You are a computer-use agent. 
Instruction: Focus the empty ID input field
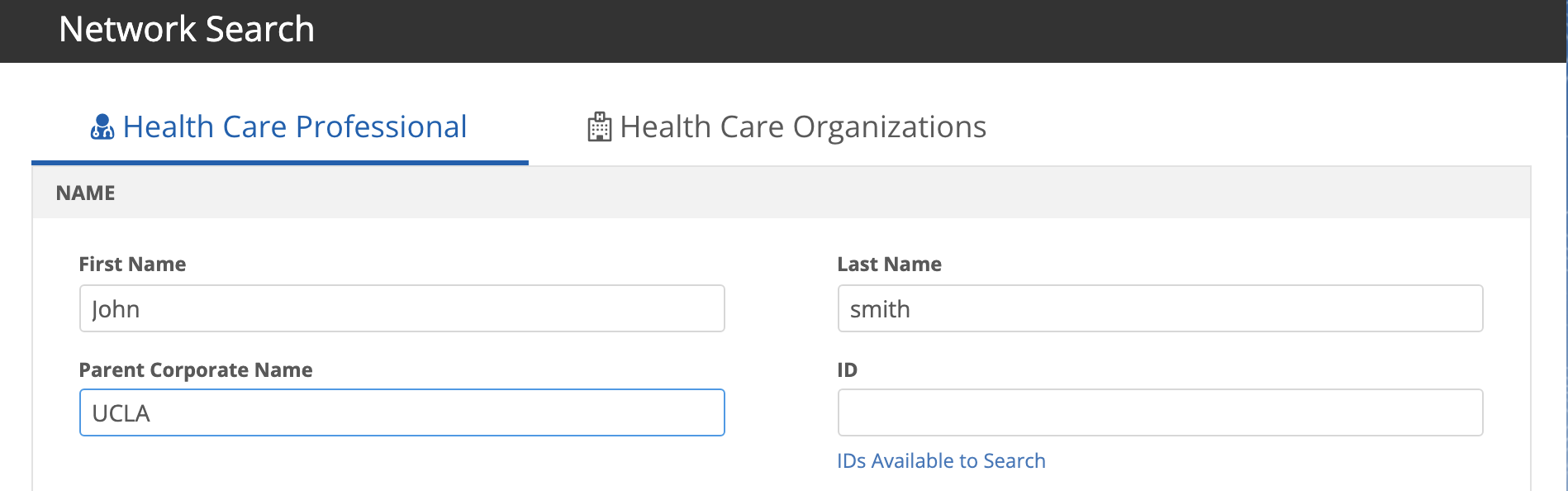pos(1160,413)
